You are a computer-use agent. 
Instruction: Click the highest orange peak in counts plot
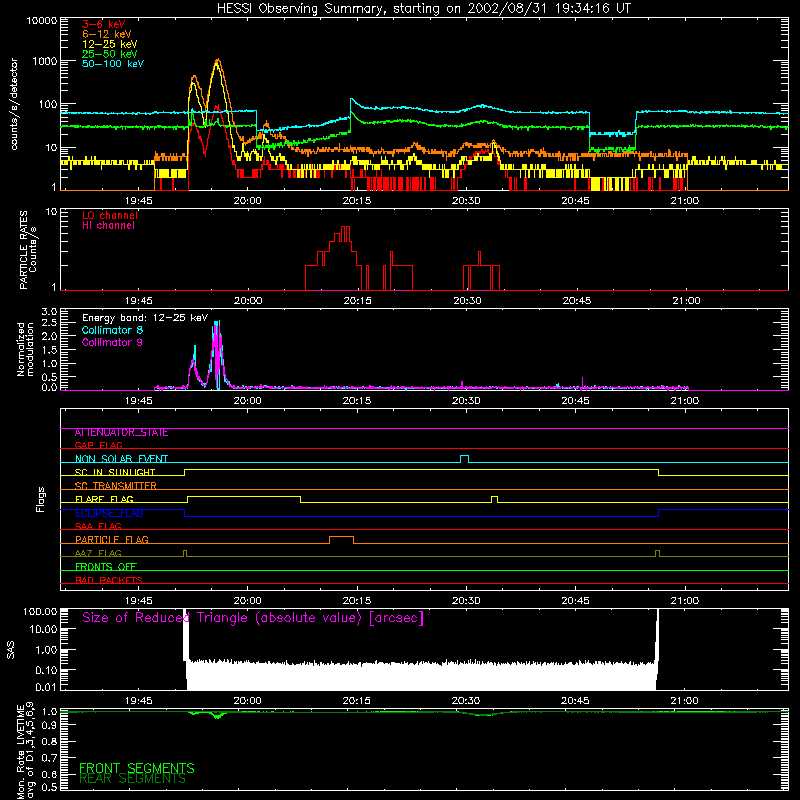[218, 60]
